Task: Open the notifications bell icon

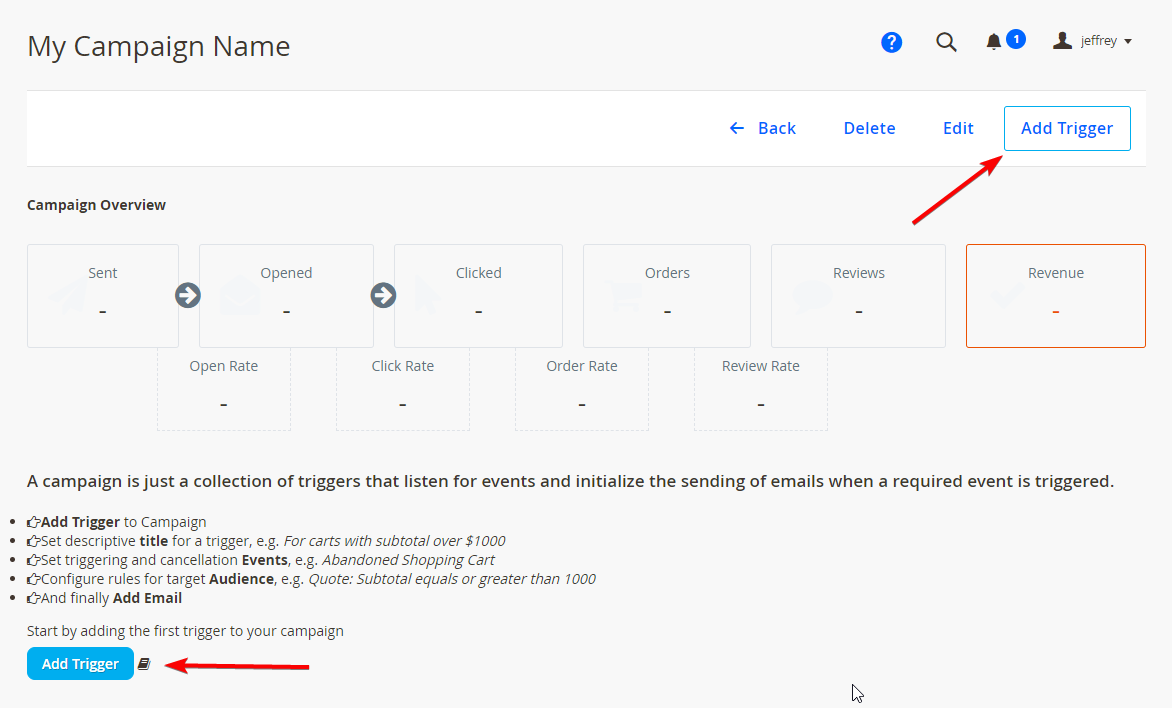Action: click(x=994, y=42)
